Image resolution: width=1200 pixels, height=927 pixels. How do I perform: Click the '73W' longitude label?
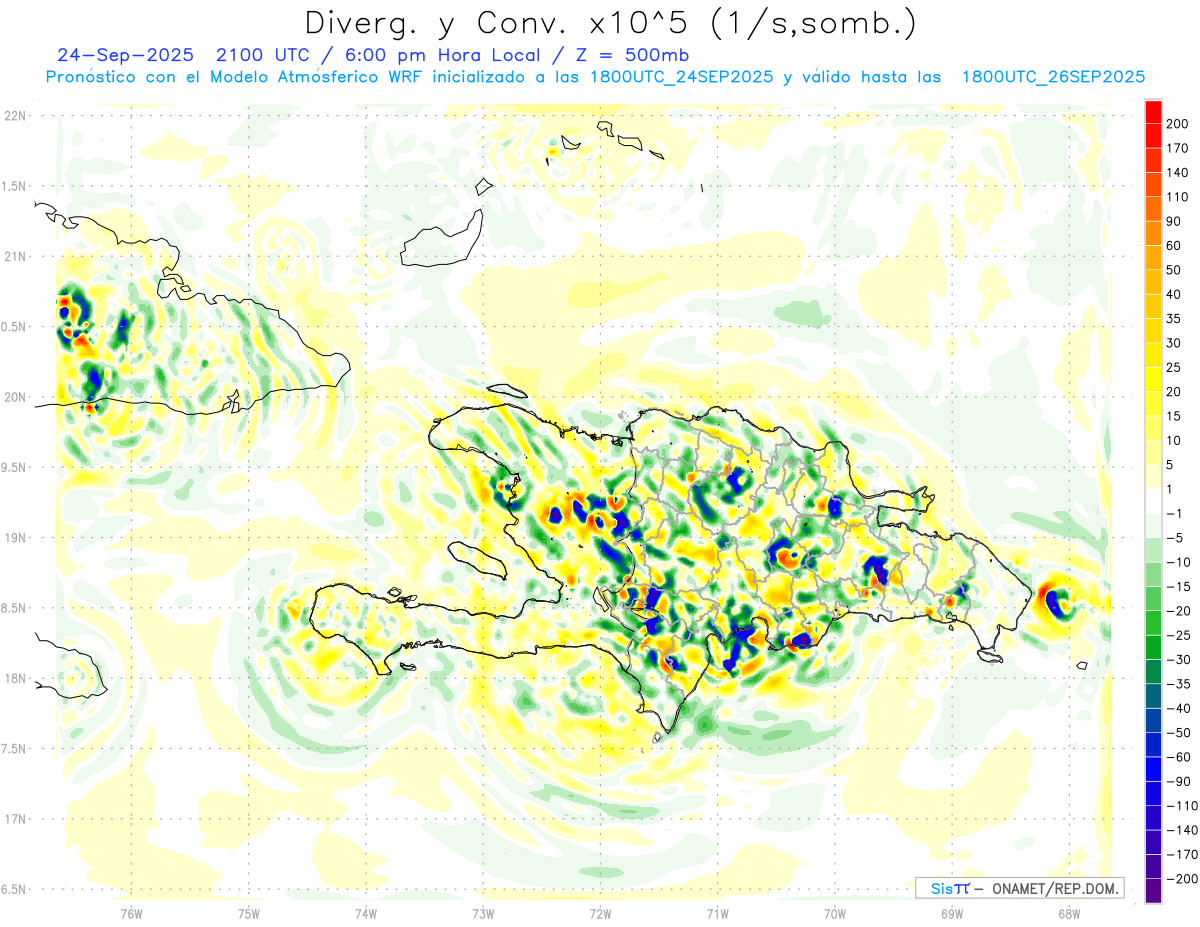[483, 913]
